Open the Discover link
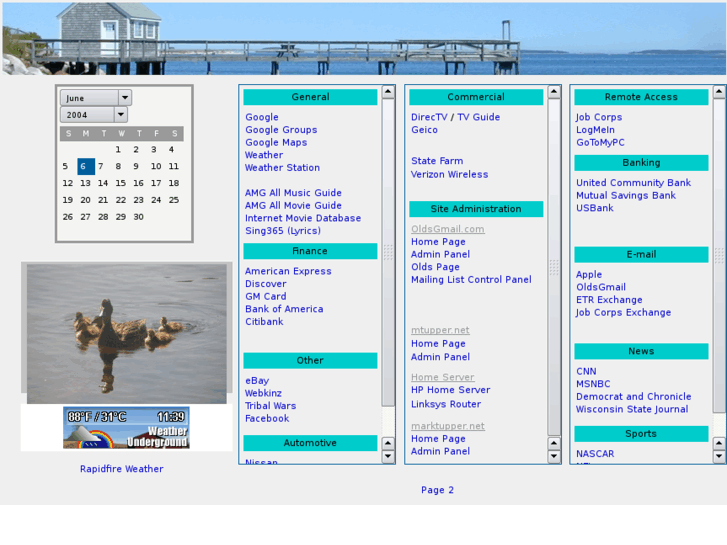Viewport: 727px width, 545px height. coord(266,283)
